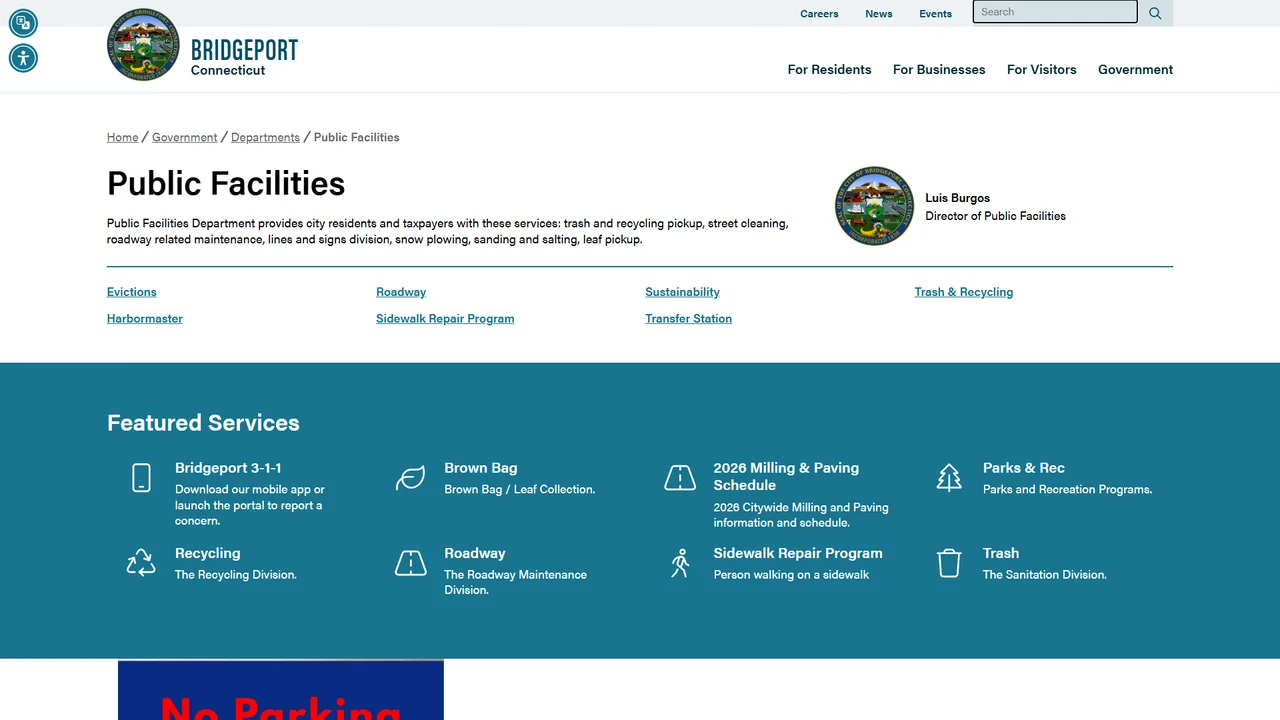This screenshot has height=720, width=1280.
Task: Open the Transfer Station link
Action: (688, 318)
